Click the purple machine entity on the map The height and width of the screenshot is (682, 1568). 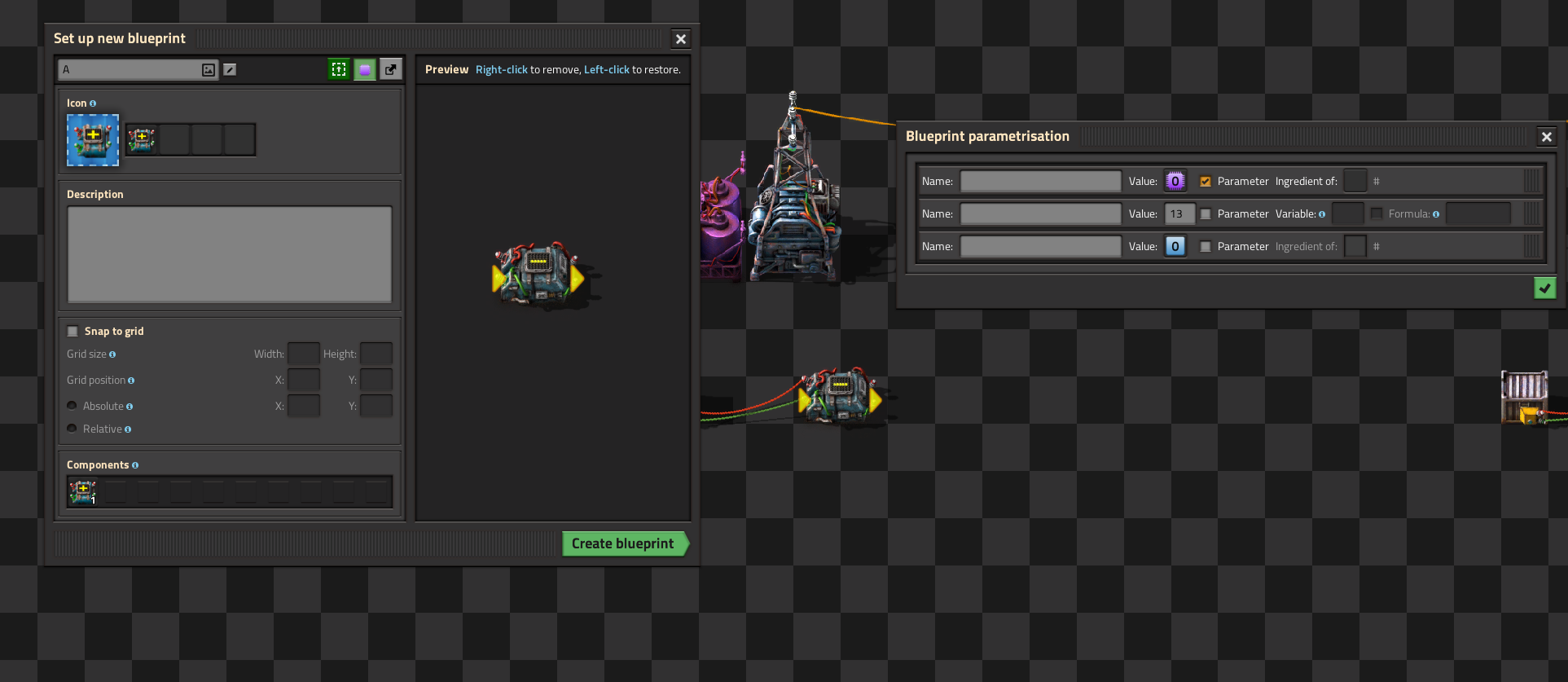[722, 220]
